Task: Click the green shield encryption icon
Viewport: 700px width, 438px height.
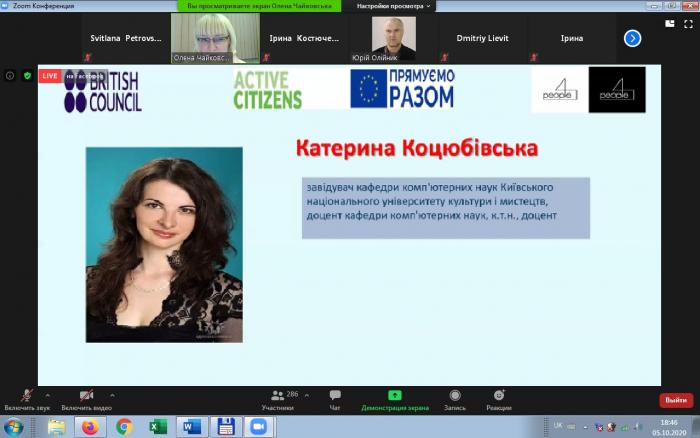Action: [27, 75]
